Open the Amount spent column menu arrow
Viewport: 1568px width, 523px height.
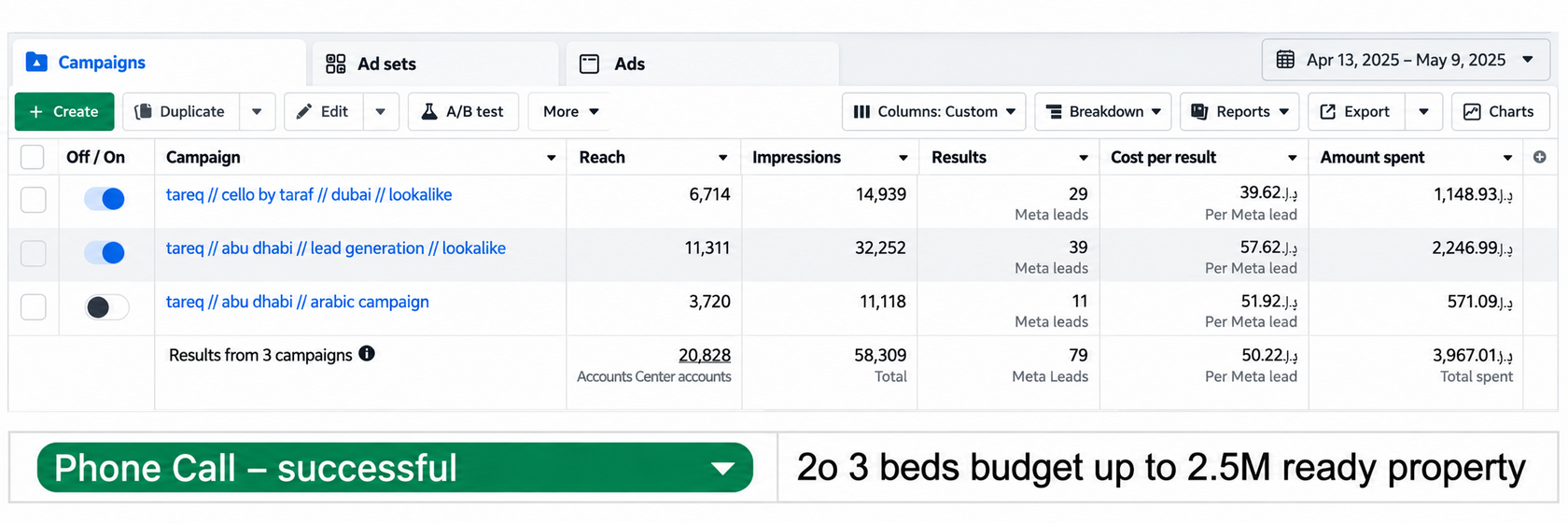coord(1507,158)
